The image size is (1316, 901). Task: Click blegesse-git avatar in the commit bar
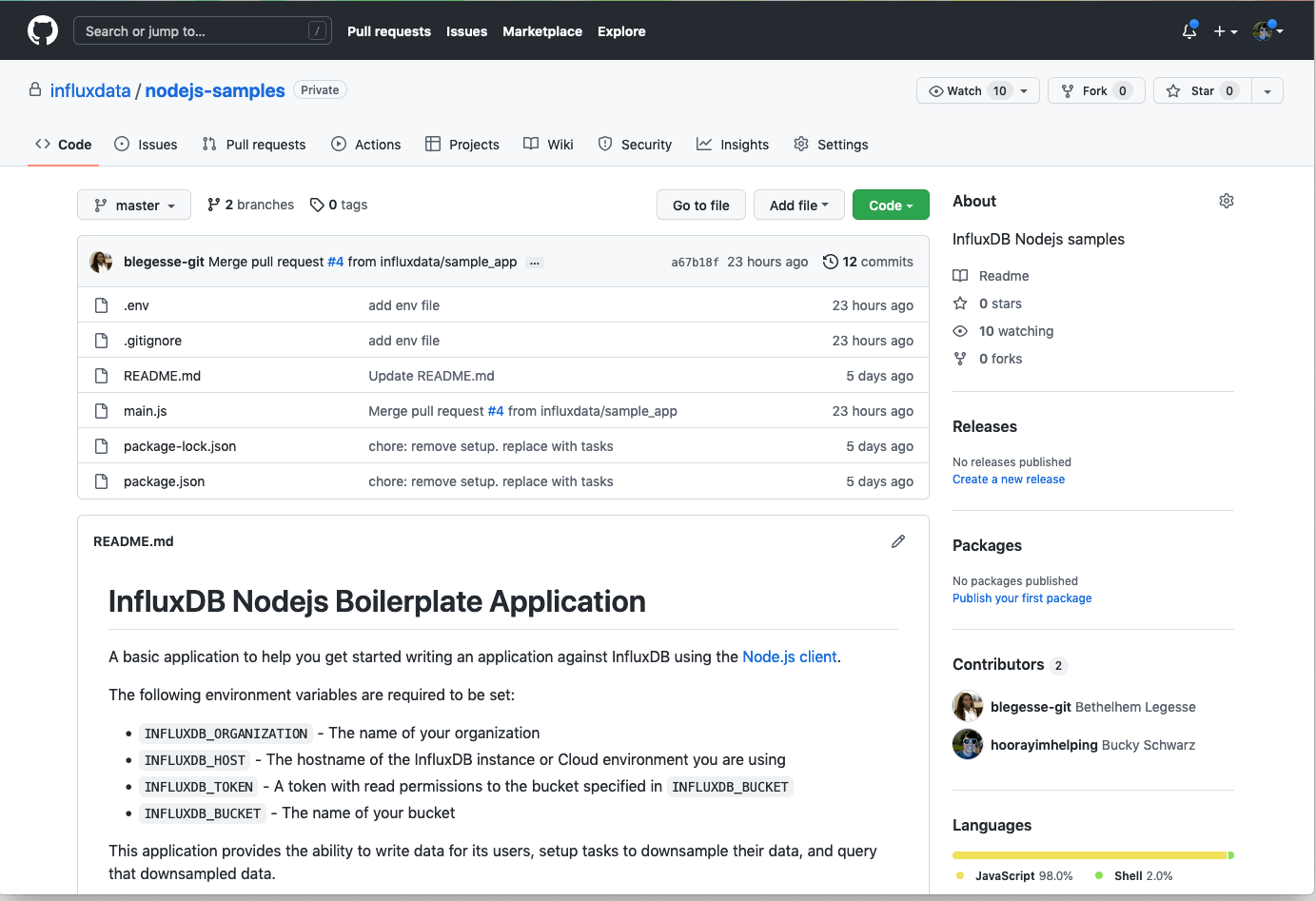click(x=101, y=262)
